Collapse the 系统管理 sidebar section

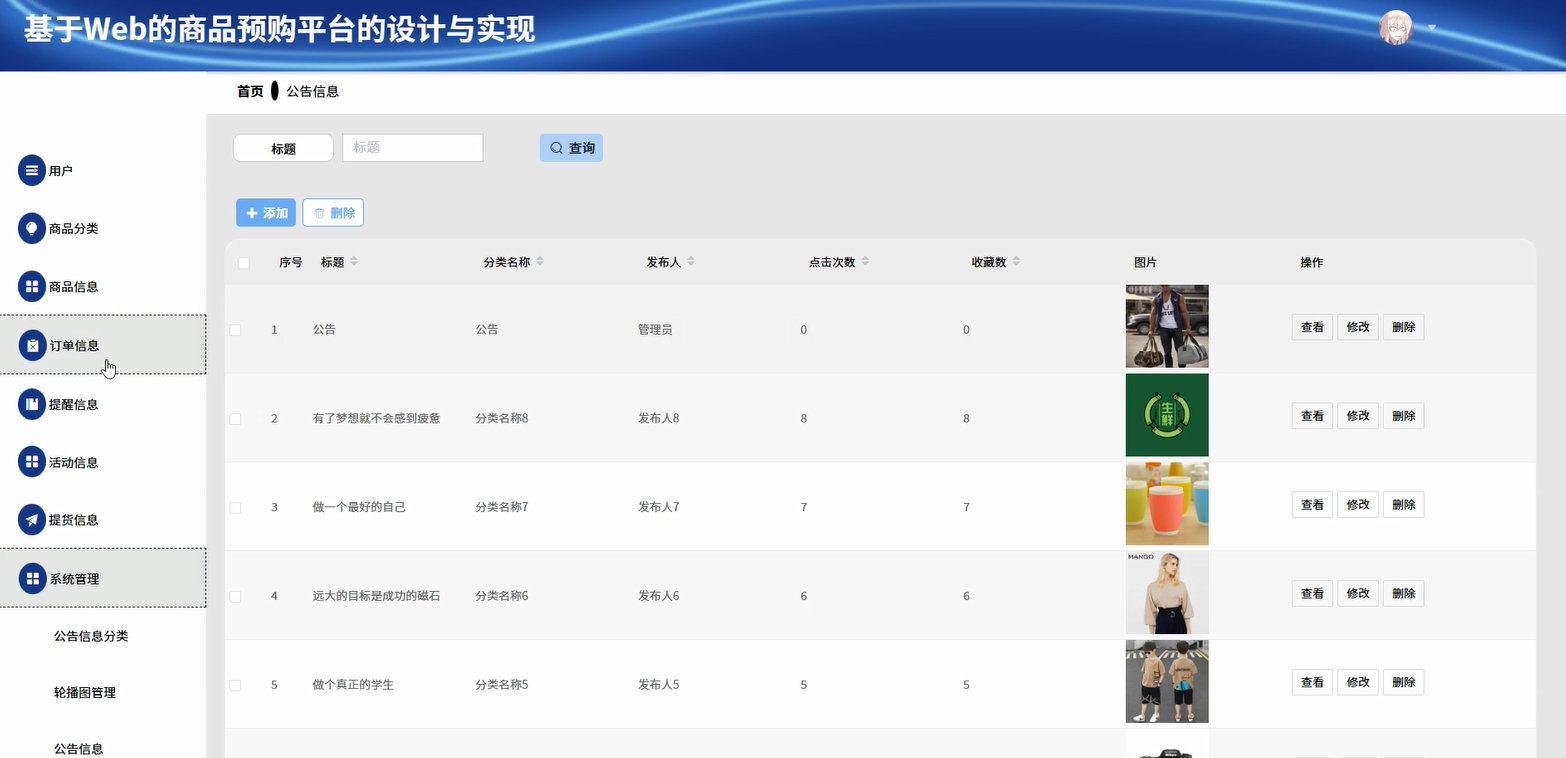click(x=103, y=578)
